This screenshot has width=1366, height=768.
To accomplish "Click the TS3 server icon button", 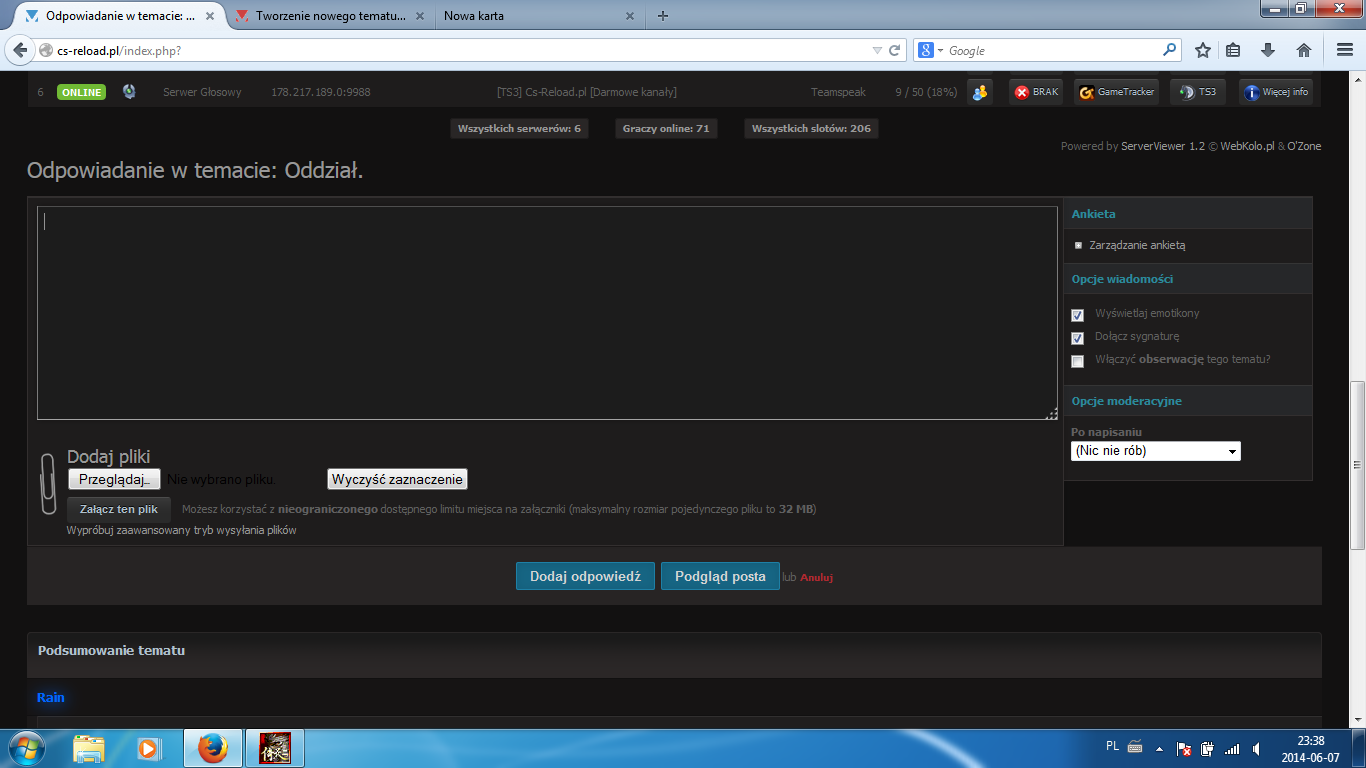I will tap(1197, 92).
